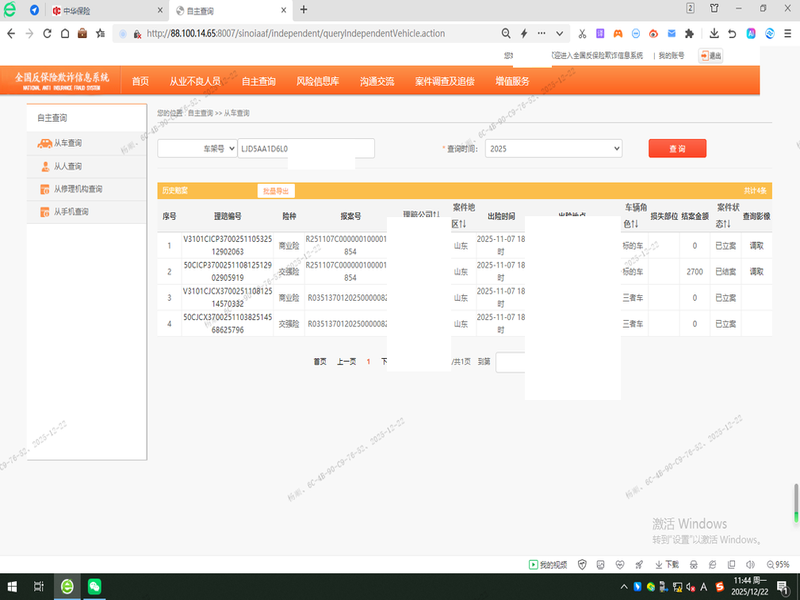
Task: Go to 从业不良人员 in navigation bar
Action: click(x=194, y=81)
